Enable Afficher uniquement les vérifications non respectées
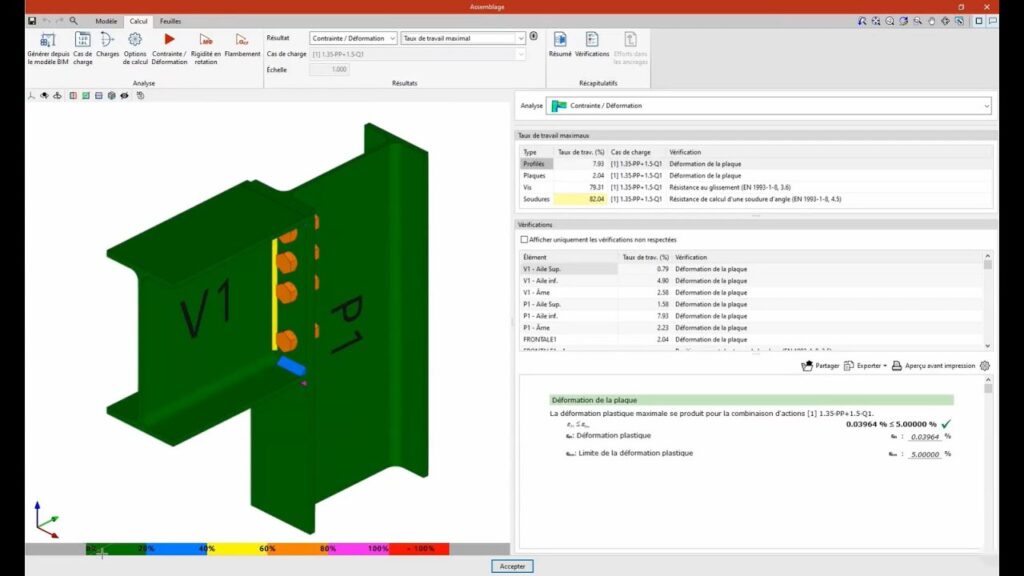This screenshot has height=576, width=1024. (524, 240)
